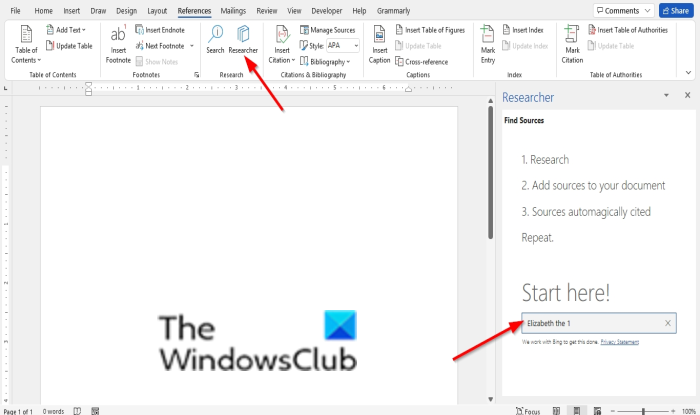
Task: Open the Design tab
Action: pos(126,11)
